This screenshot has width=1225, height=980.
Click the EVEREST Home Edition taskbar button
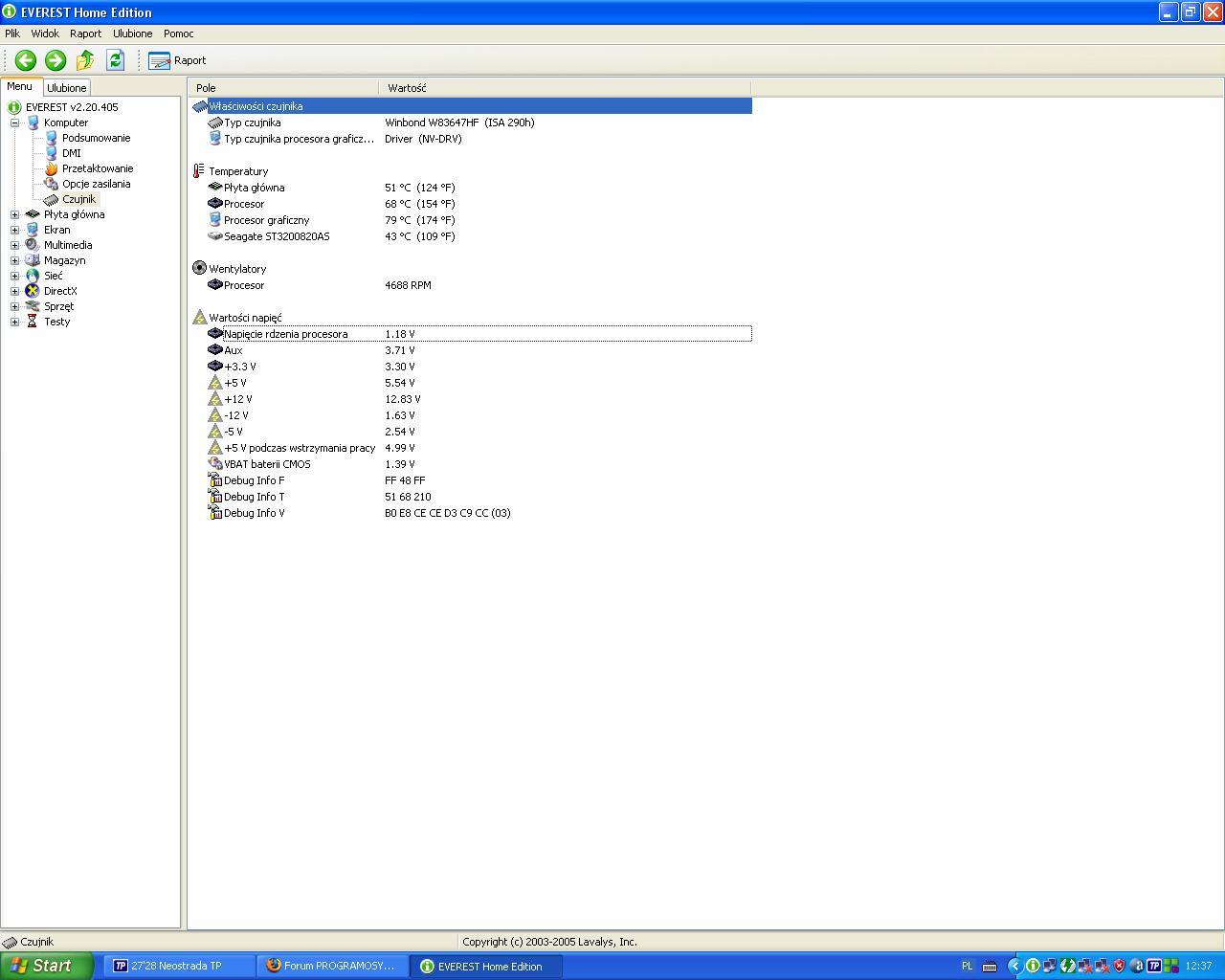click(x=486, y=967)
